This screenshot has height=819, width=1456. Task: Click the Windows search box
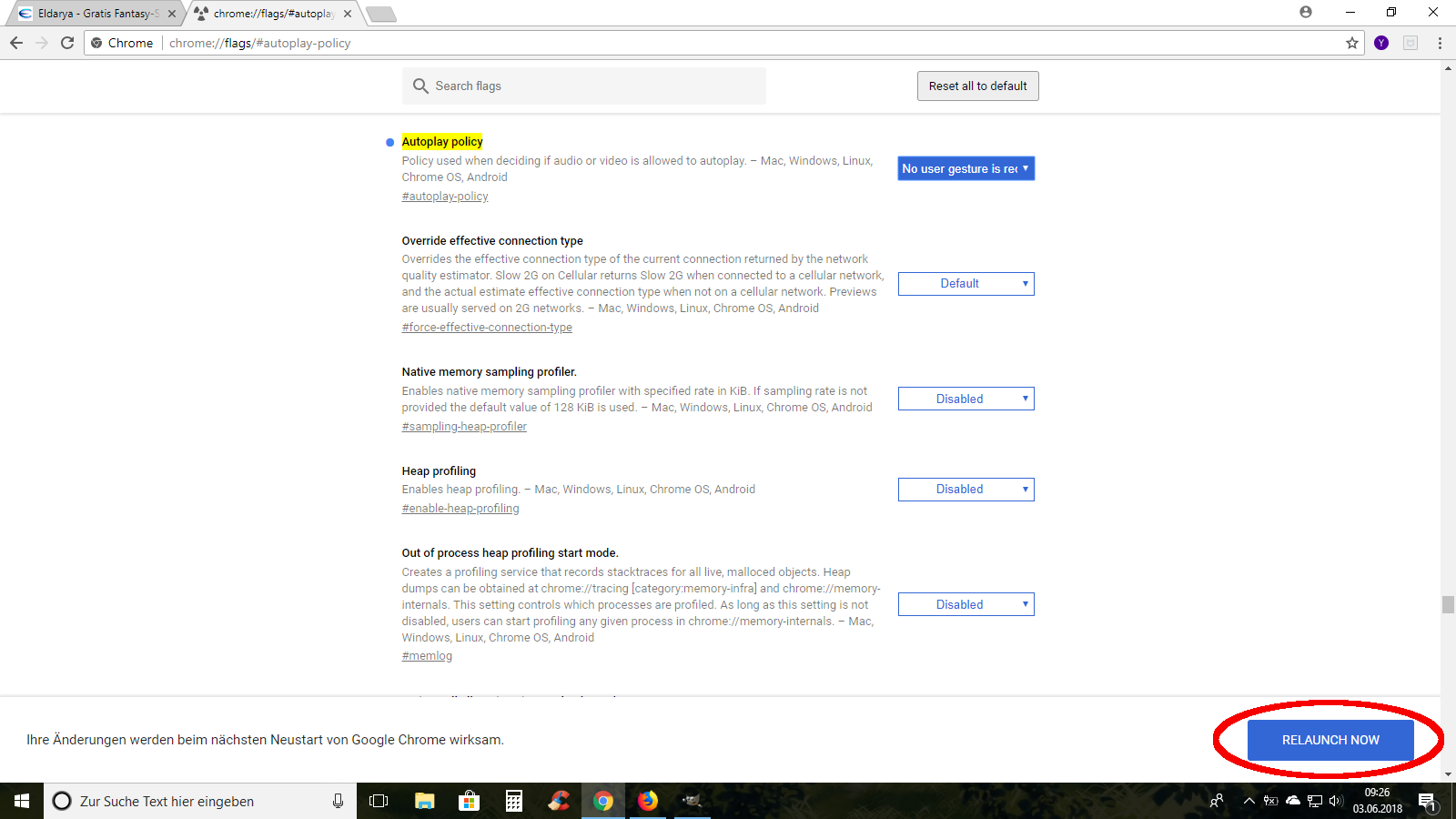[200, 801]
